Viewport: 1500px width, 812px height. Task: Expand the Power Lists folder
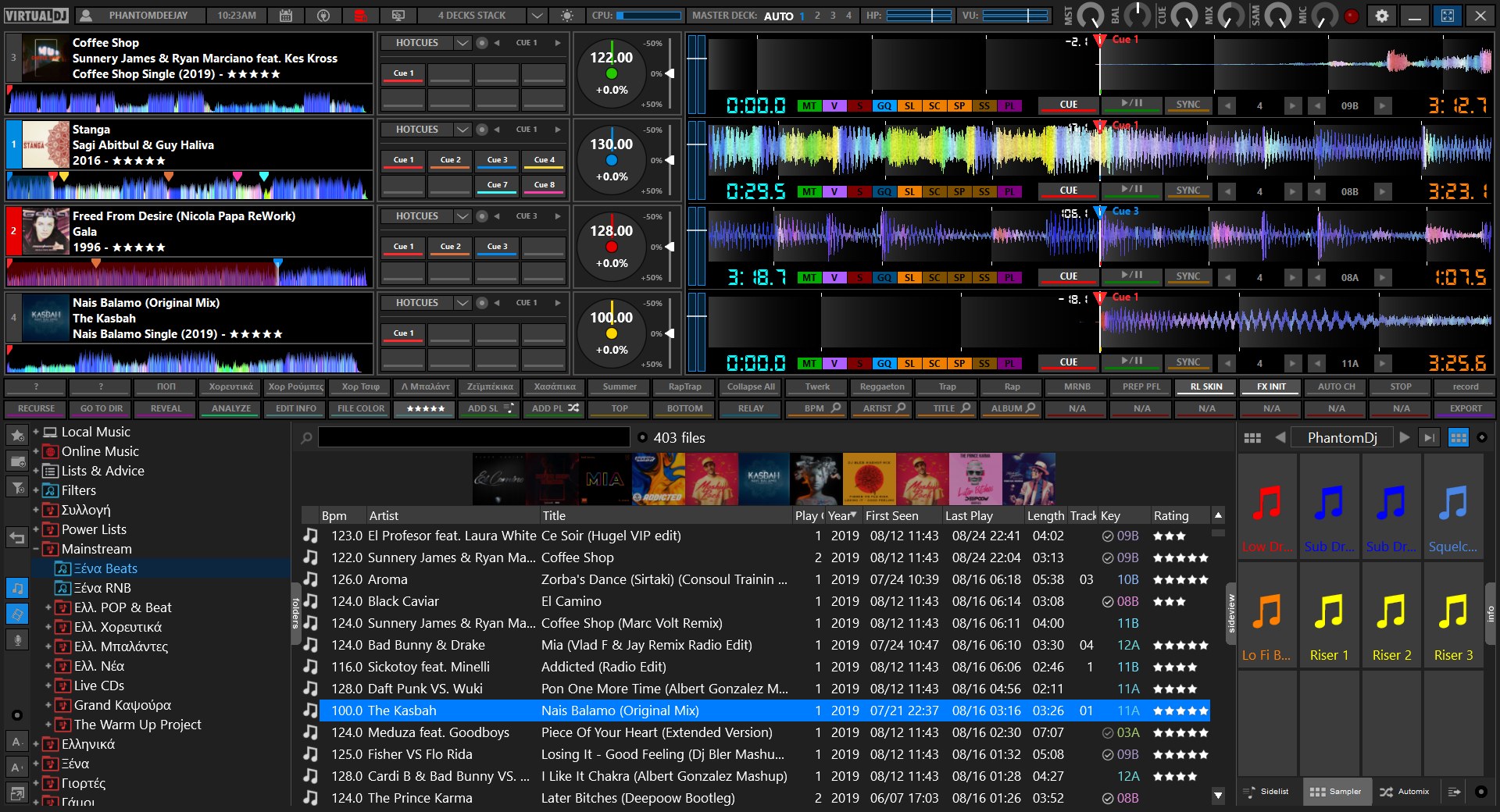[x=36, y=529]
